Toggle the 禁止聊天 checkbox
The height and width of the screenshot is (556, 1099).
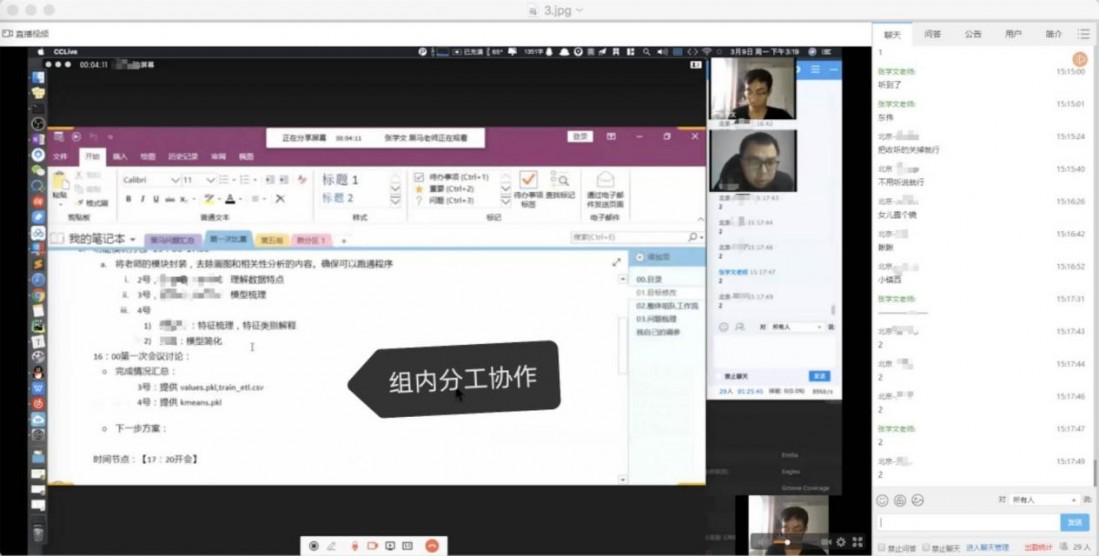tap(925, 548)
